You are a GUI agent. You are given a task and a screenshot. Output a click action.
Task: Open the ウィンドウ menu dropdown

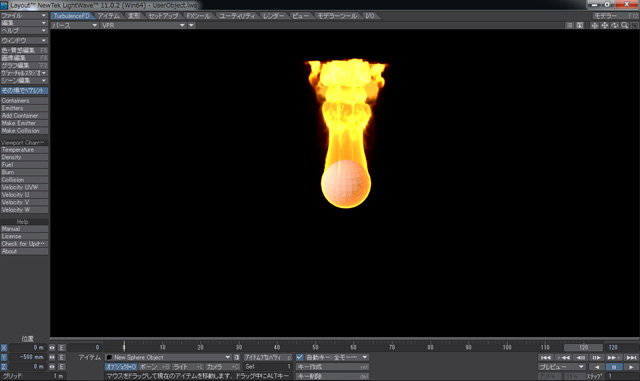(24, 40)
